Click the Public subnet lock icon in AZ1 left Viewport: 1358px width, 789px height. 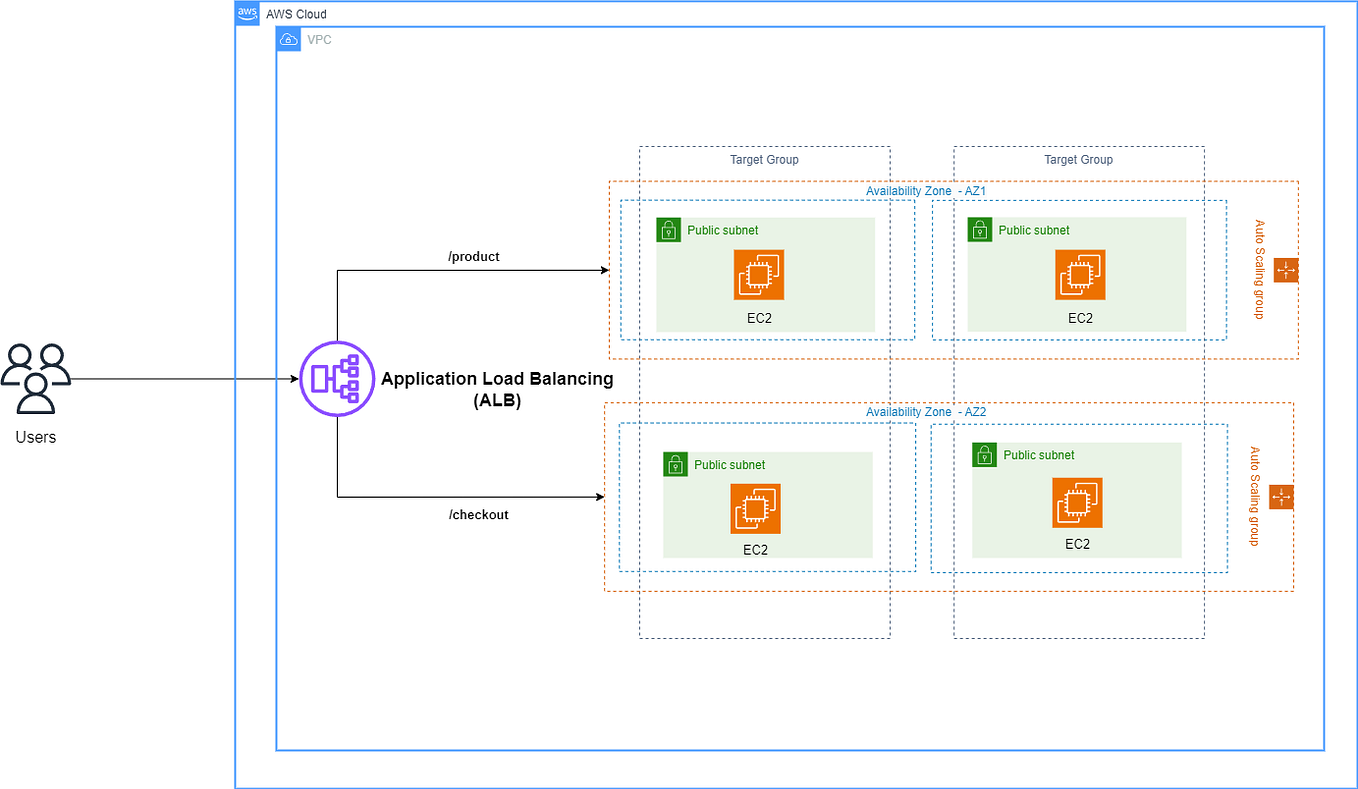(670, 229)
